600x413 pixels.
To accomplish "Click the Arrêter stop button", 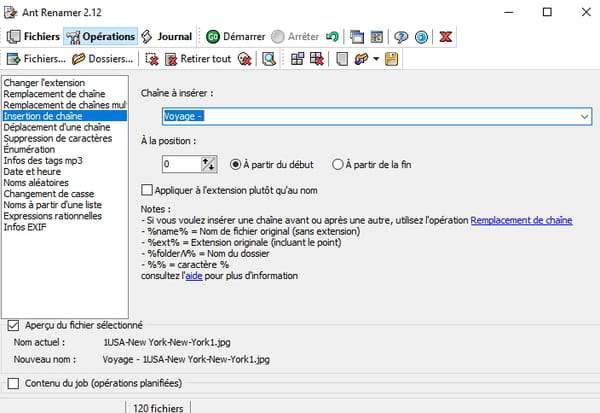I will click(295, 37).
